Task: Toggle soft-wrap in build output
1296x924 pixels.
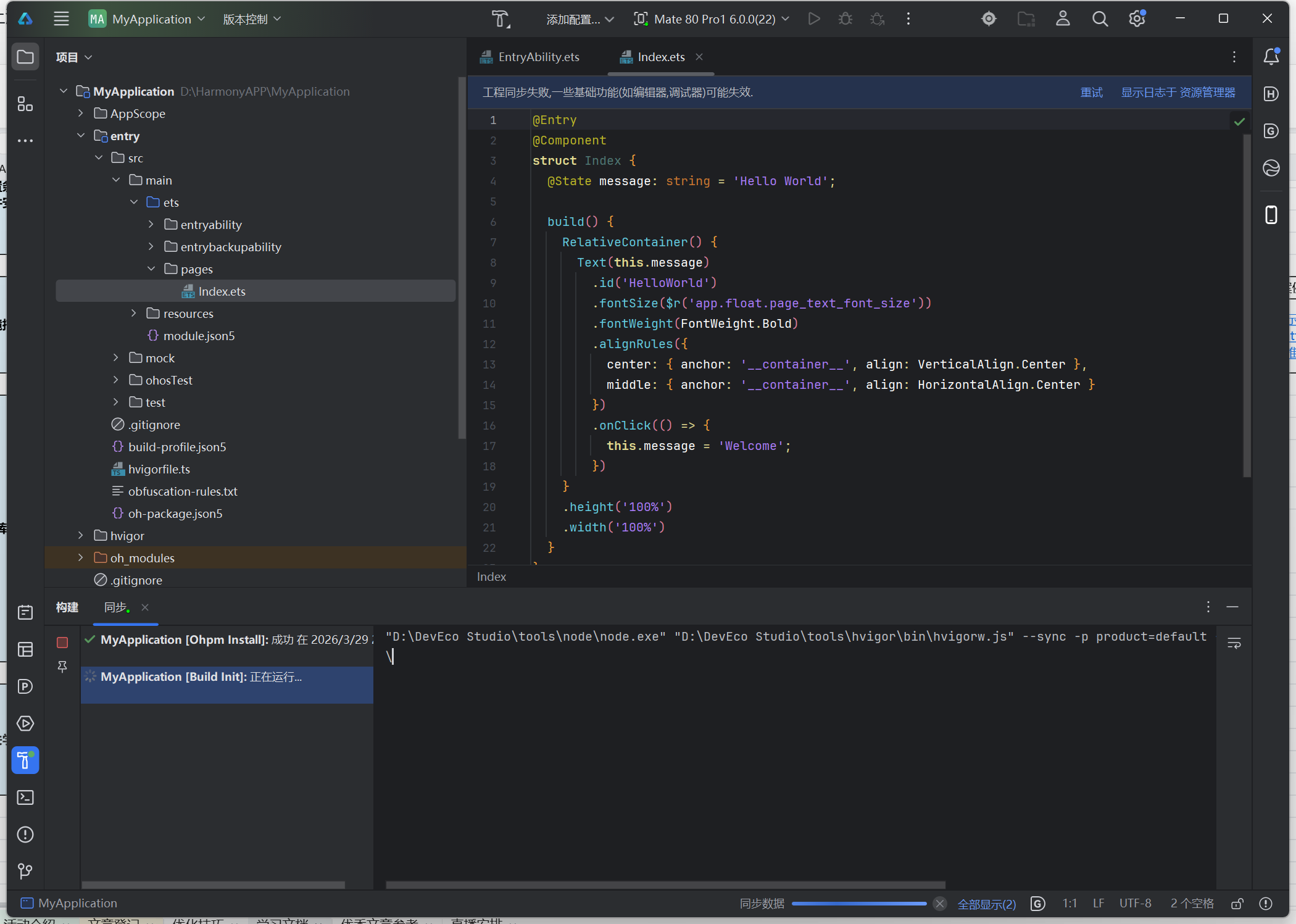Action: point(1234,643)
